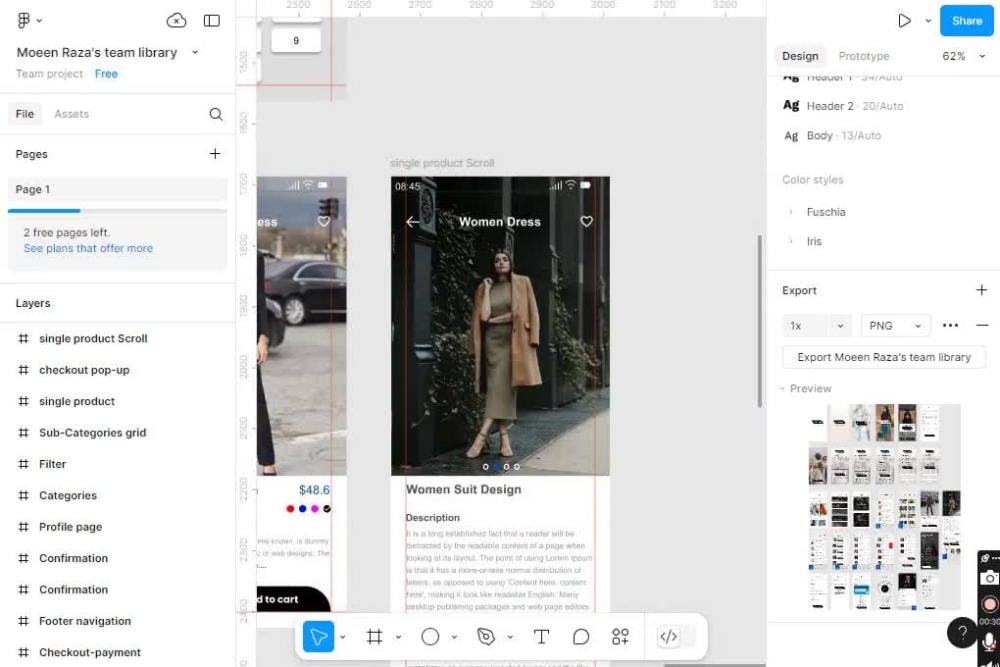This screenshot has width=1000, height=667.
Task: Open the export scale 1x dropdown
Action: tap(816, 326)
